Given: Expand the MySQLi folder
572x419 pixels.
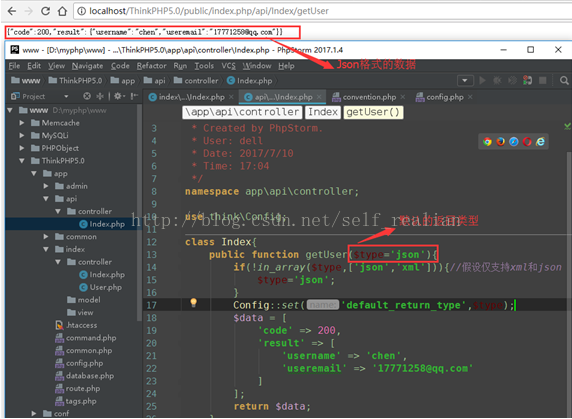Looking at the screenshot, I should click(22, 136).
